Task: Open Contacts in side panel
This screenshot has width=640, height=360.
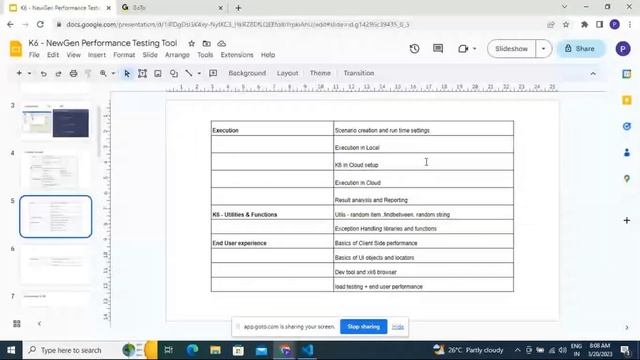Action: tap(627, 153)
